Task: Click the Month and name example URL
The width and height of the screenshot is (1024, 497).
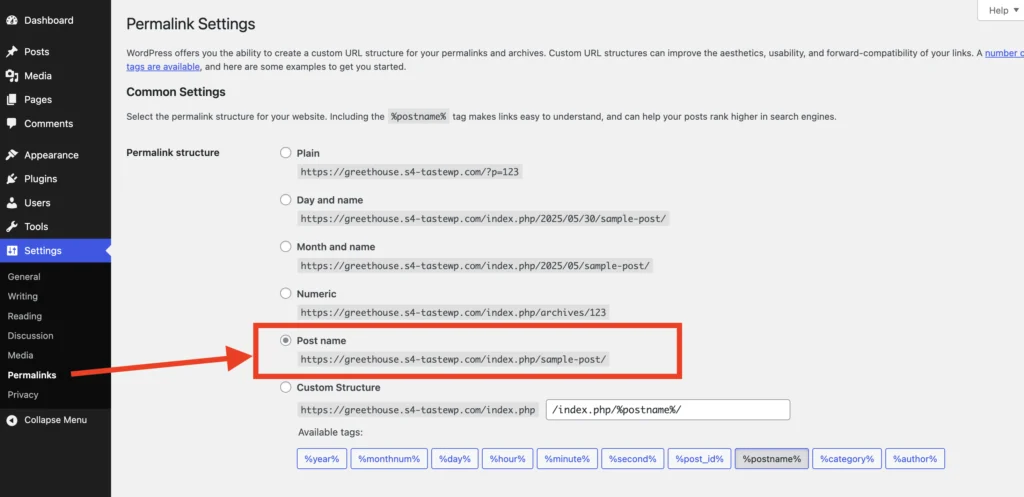Action: click(475, 266)
